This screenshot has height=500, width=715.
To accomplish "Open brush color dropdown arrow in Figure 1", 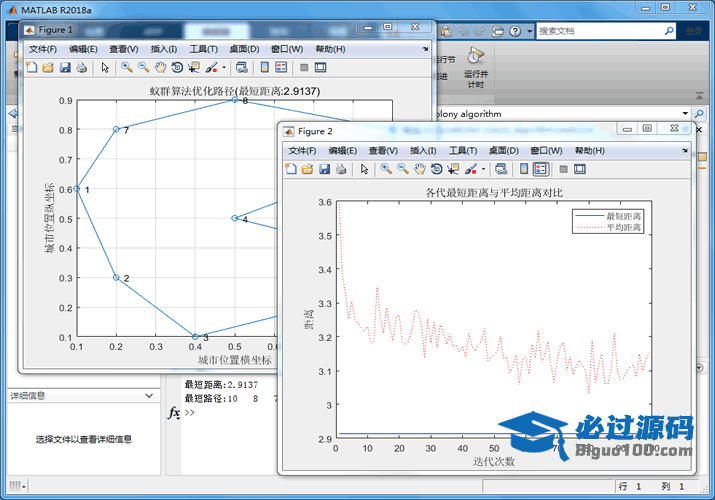I will pos(224,67).
